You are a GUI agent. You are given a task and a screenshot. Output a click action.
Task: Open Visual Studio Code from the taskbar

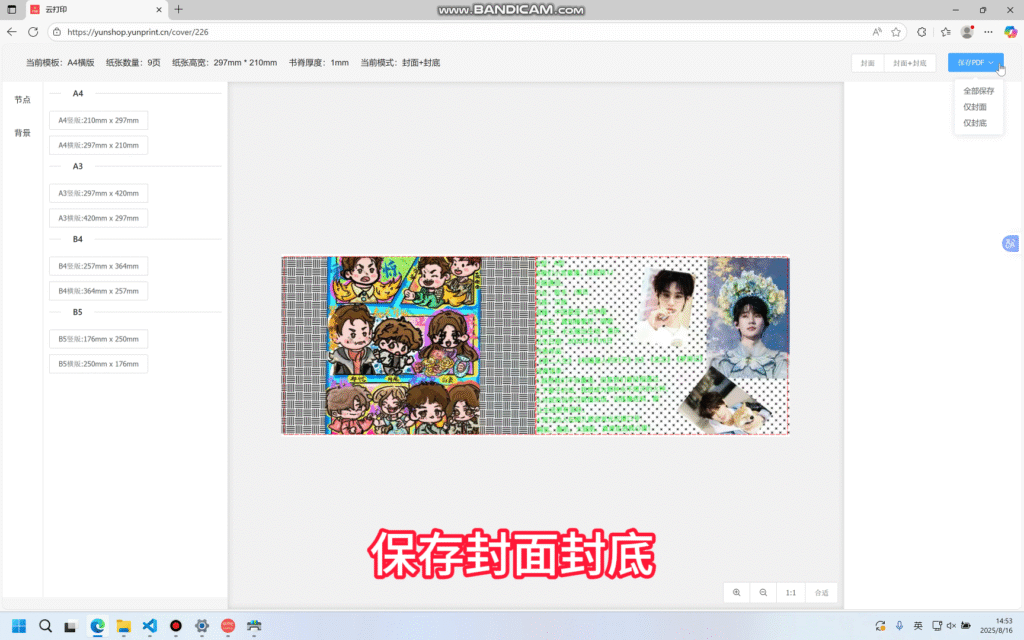pyautogui.click(x=150, y=626)
